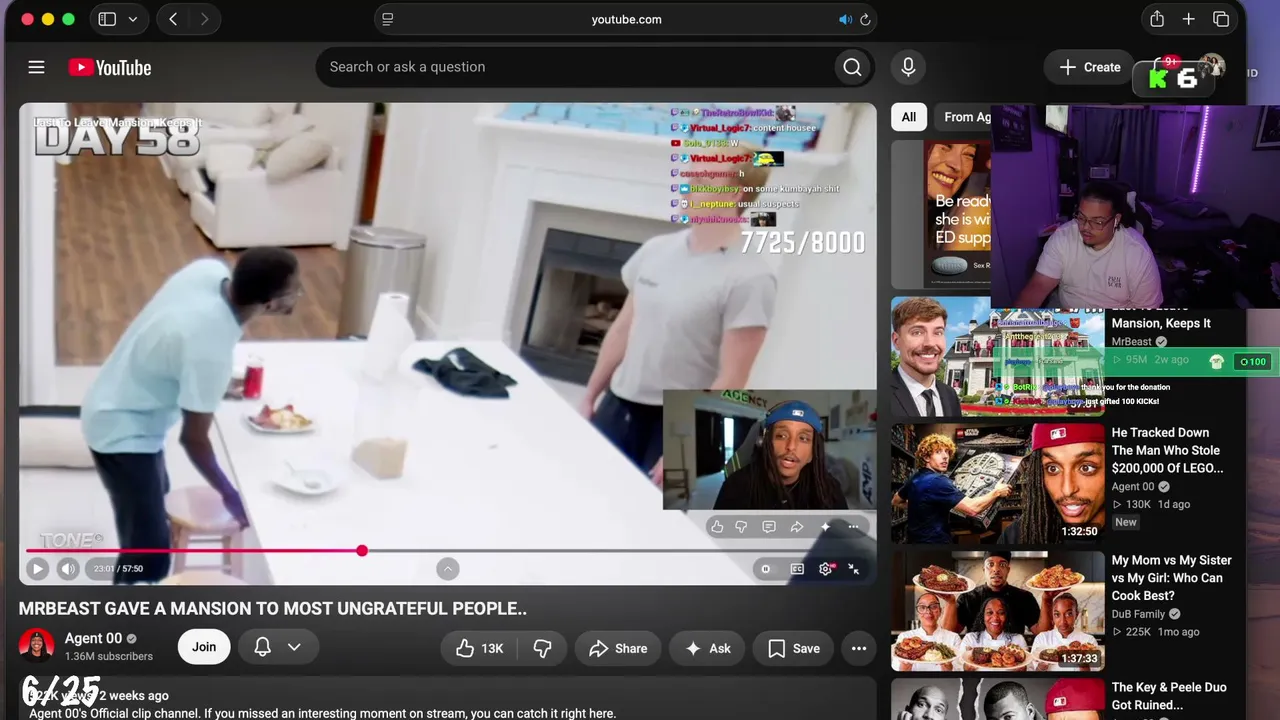This screenshot has width=1280, height=720.
Task: Reload the youtube.com page
Action: coord(865,19)
